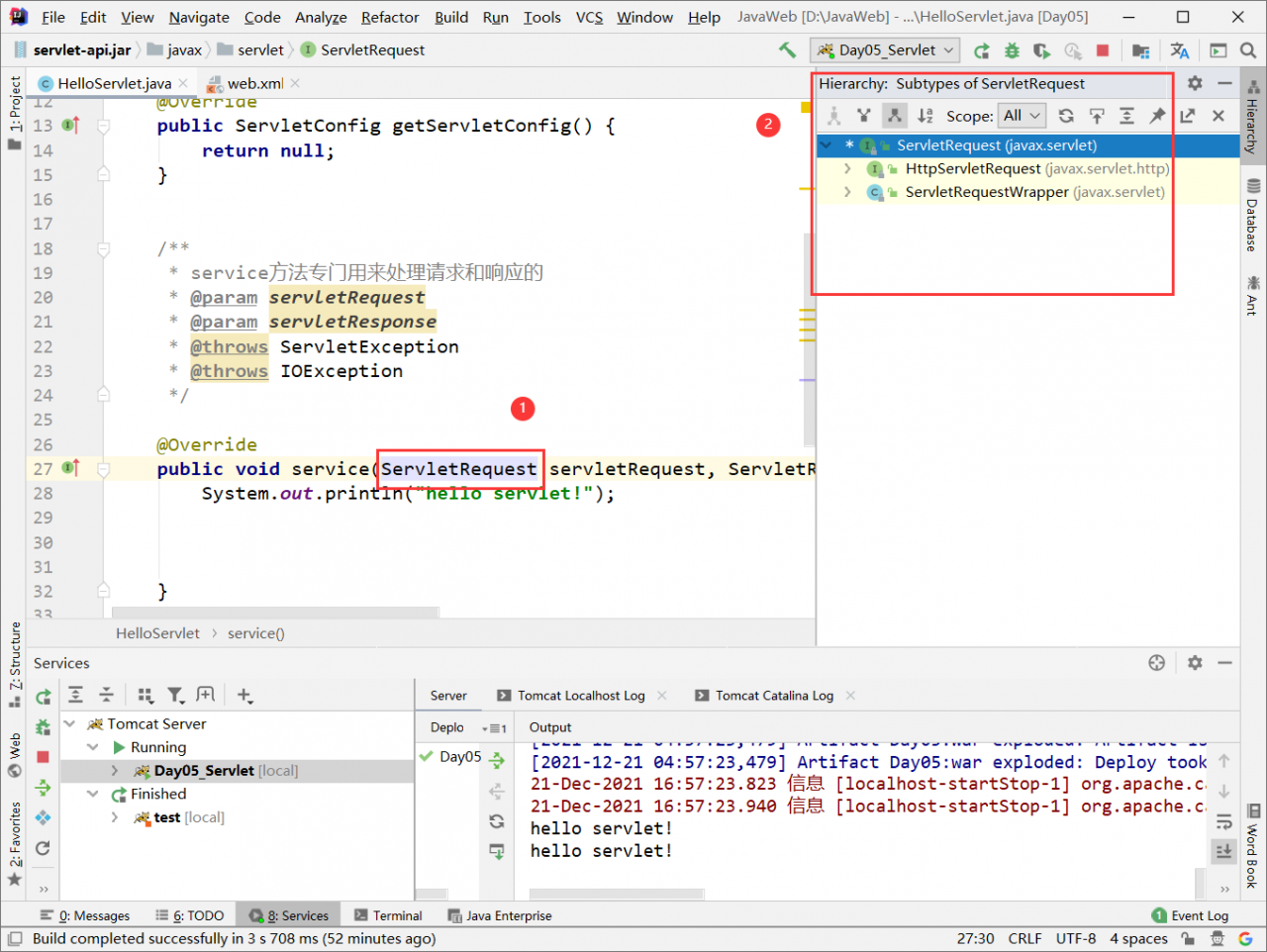This screenshot has height=952, width=1267.
Task: Click Group By icon in the Services toolbar
Action: point(146,695)
